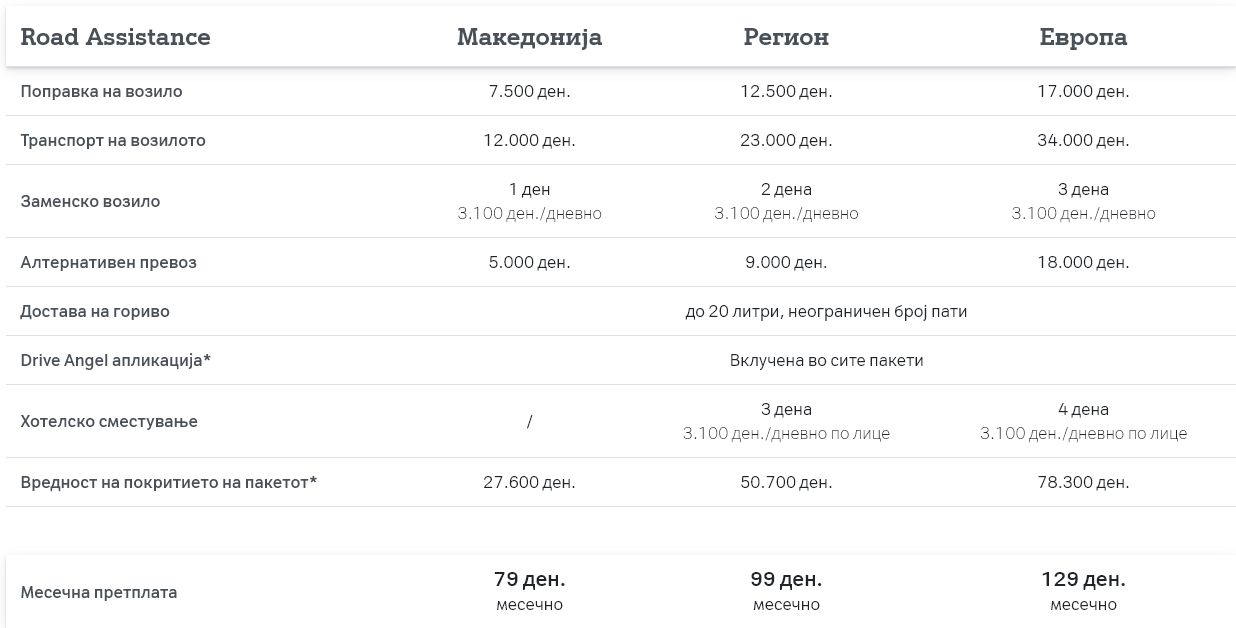Click the 78.300 ден. coverage value
This screenshot has height=628, width=1236.
pyautogui.click(x=1083, y=482)
